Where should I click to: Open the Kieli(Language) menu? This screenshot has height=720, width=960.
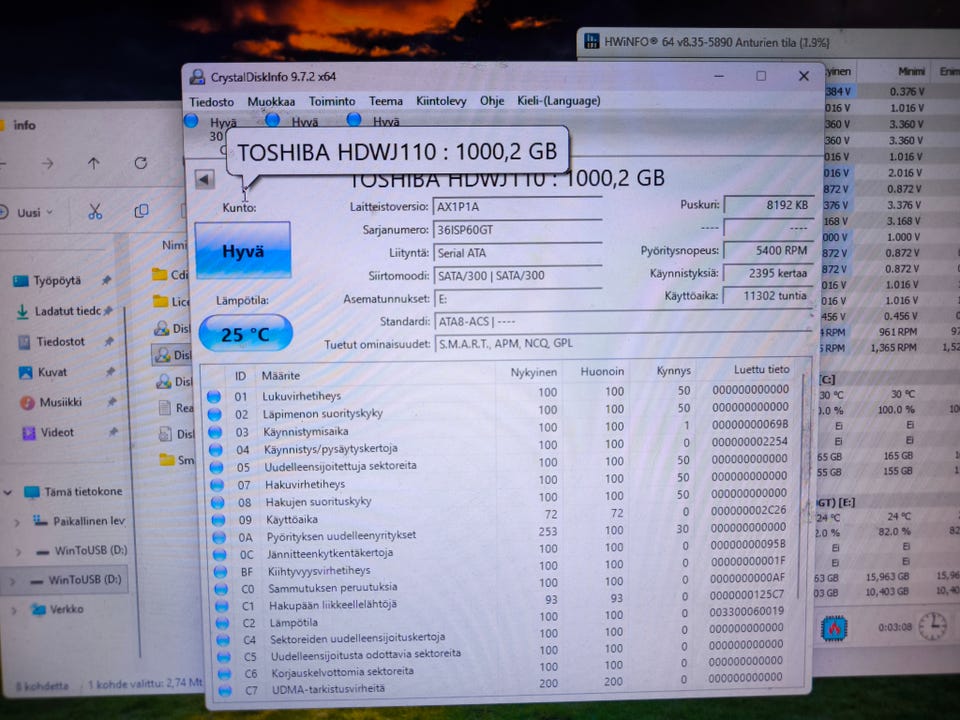click(558, 101)
